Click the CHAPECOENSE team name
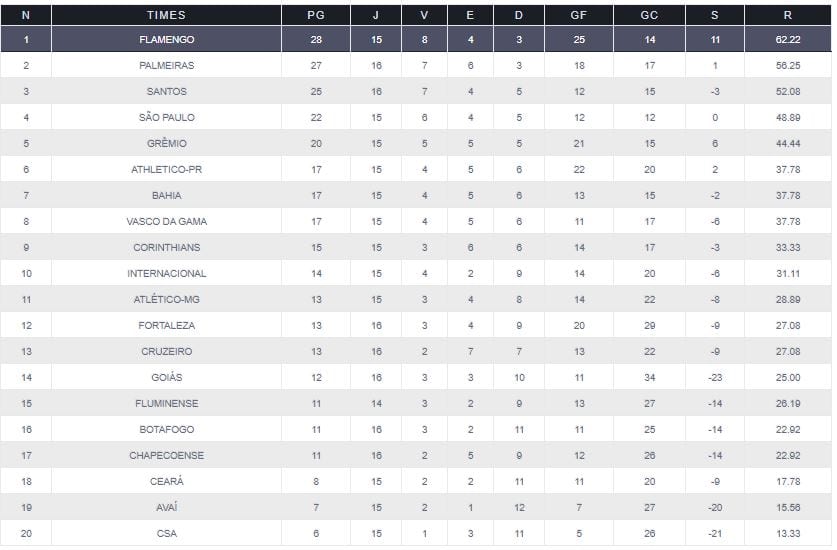The height and width of the screenshot is (550, 837). click(166, 455)
